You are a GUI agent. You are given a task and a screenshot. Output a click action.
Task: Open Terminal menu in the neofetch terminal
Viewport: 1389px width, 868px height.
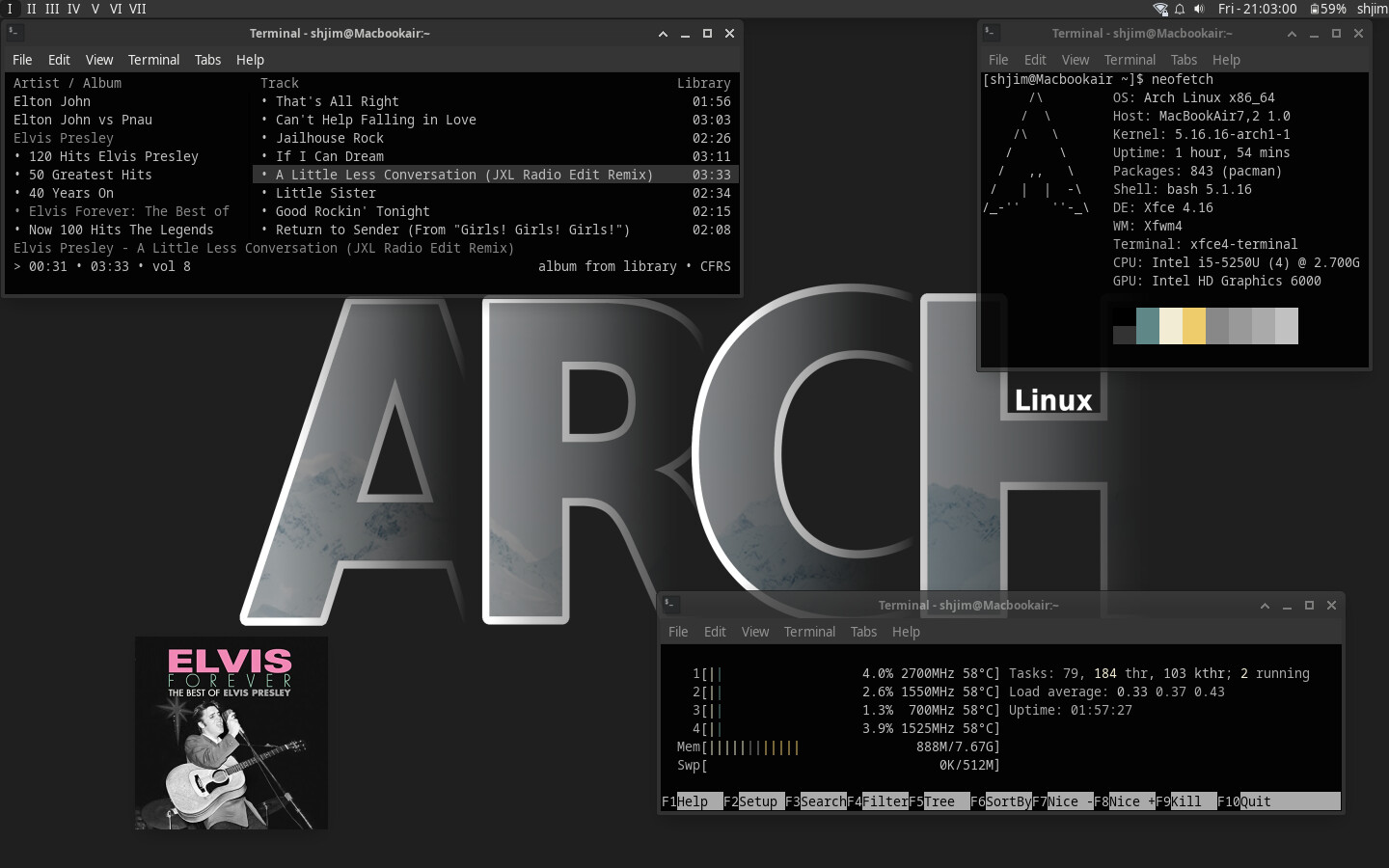[1130, 60]
